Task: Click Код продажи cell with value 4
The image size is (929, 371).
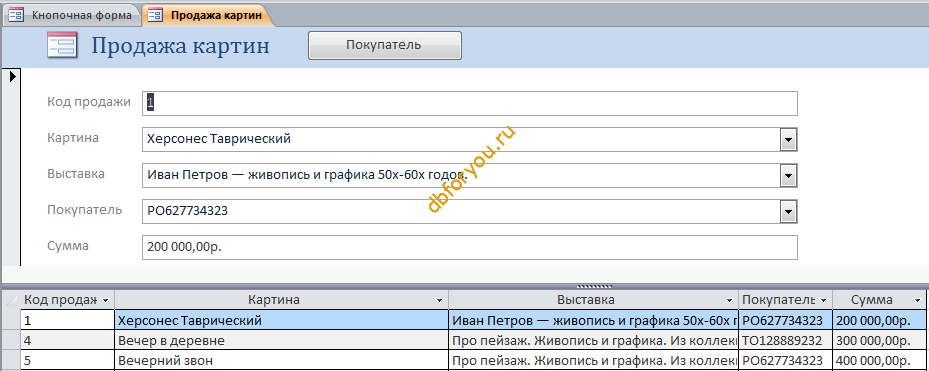Action: click(x=68, y=341)
